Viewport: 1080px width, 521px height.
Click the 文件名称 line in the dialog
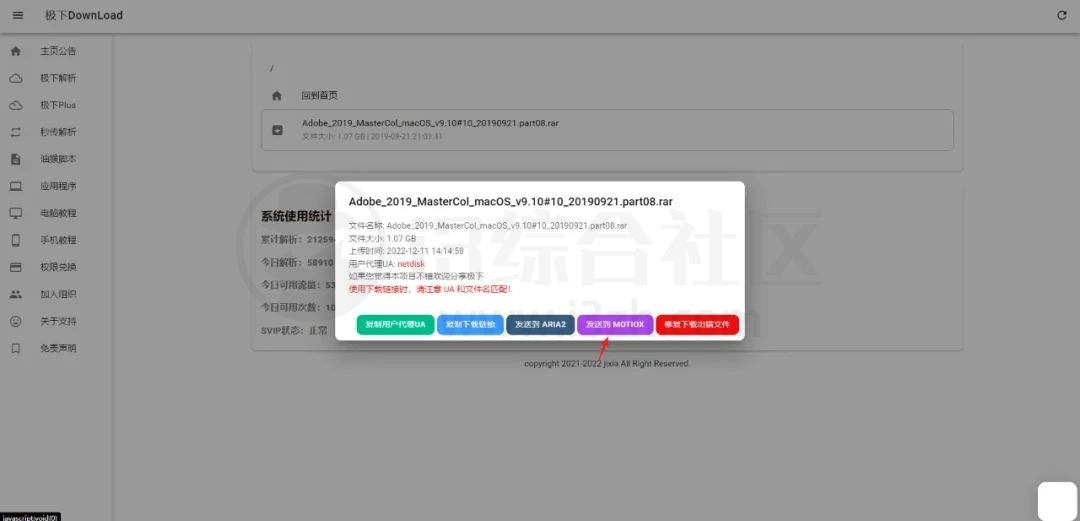point(488,225)
